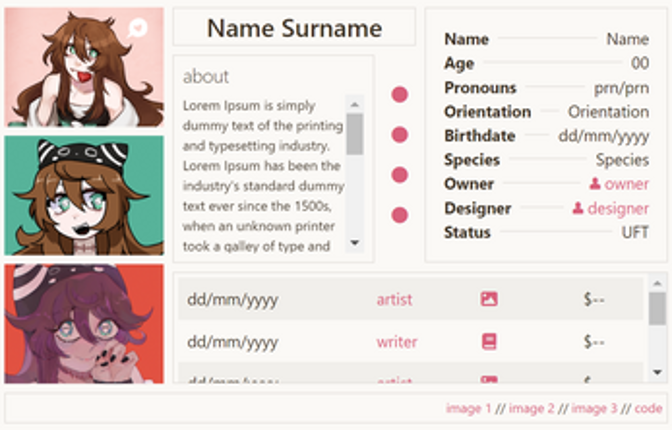Select the third pink dot button
Image resolution: width=672 pixels, height=430 pixels.
(399, 175)
